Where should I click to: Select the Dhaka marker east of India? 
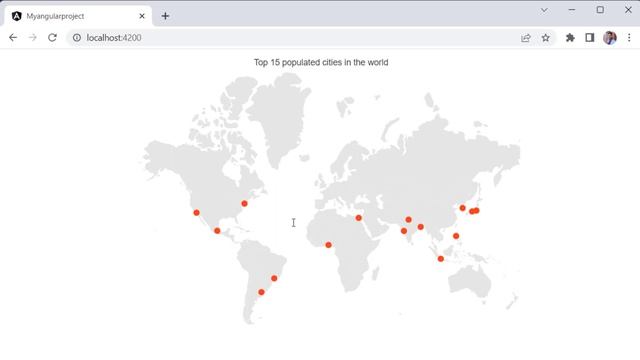(x=420, y=227)
